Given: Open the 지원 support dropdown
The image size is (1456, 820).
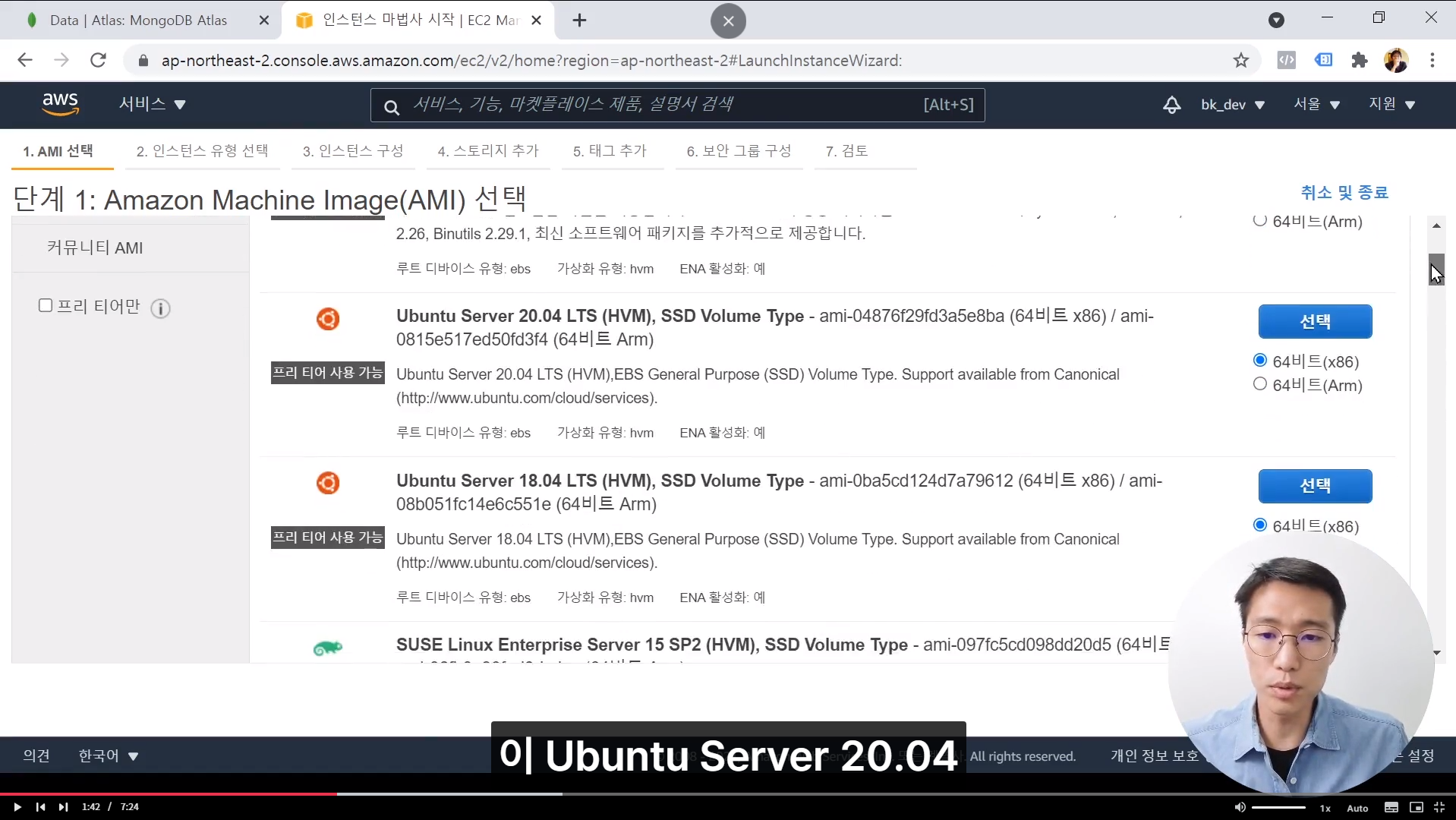Looking at the screenshot, I should [1392, 104].
